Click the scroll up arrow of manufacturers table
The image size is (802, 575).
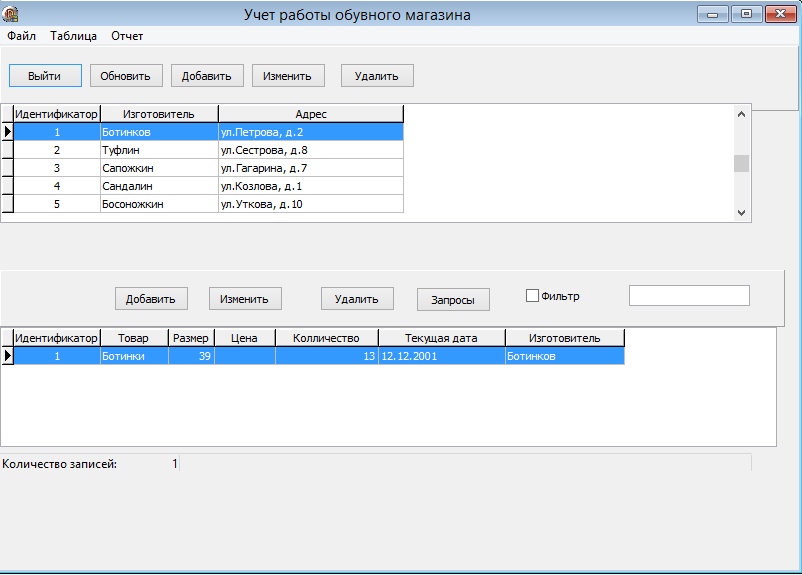[741, 115]
